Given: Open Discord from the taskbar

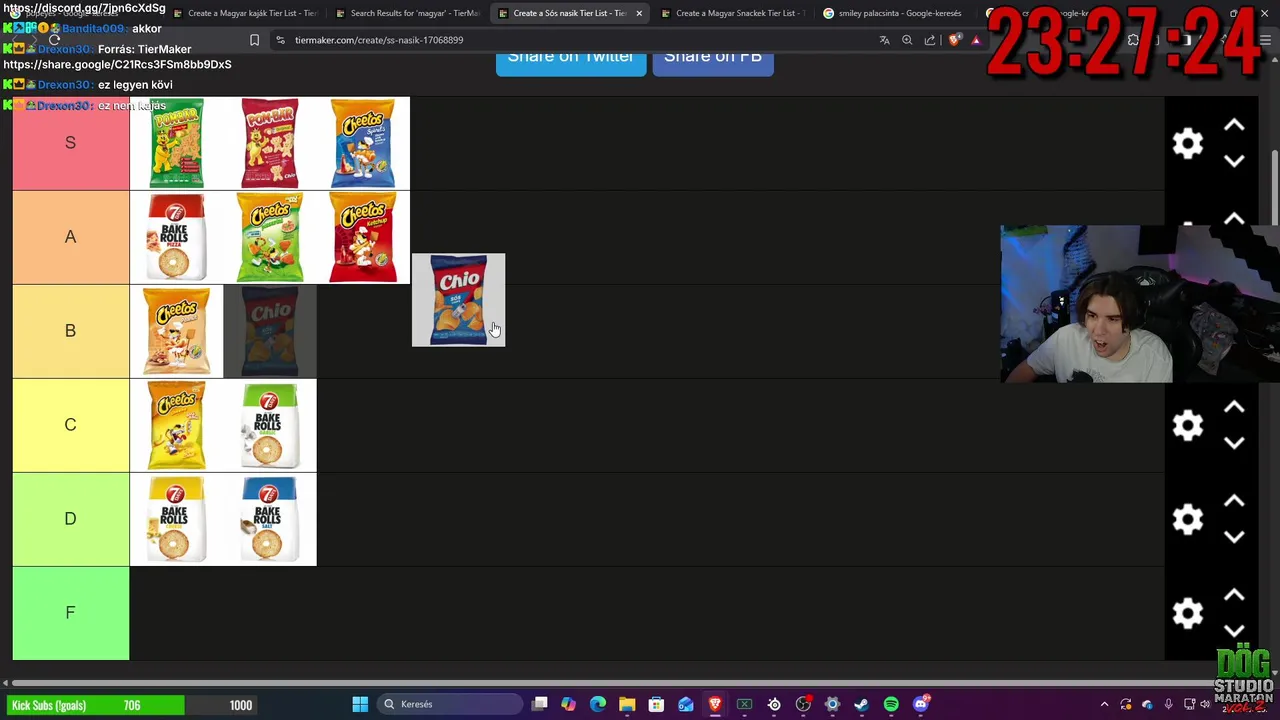Looking at the screenshot, I should (921, 704).
